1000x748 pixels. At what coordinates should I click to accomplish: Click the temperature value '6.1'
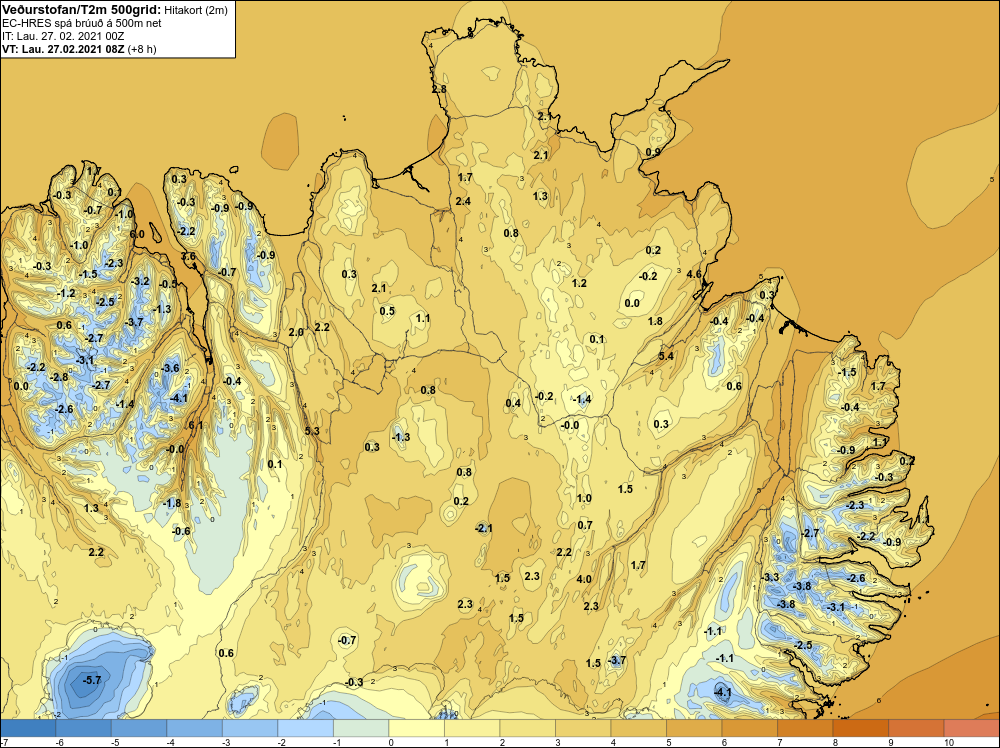(196, 425)
